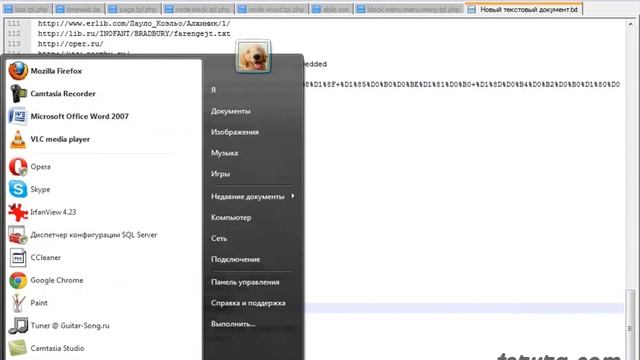Open the Camtasia Recorder icon
The image size is (640, 360).
tap(18, 94)
